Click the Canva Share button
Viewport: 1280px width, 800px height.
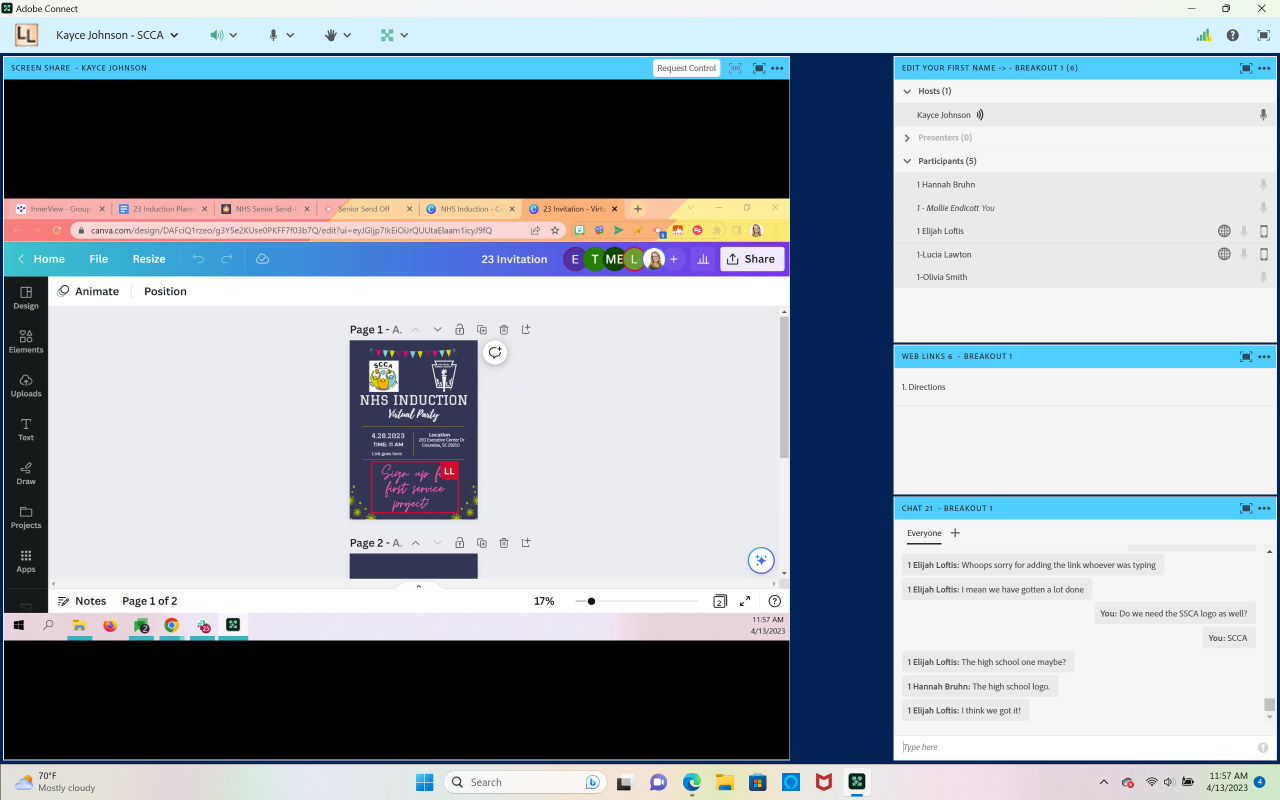tap(751, 259)
